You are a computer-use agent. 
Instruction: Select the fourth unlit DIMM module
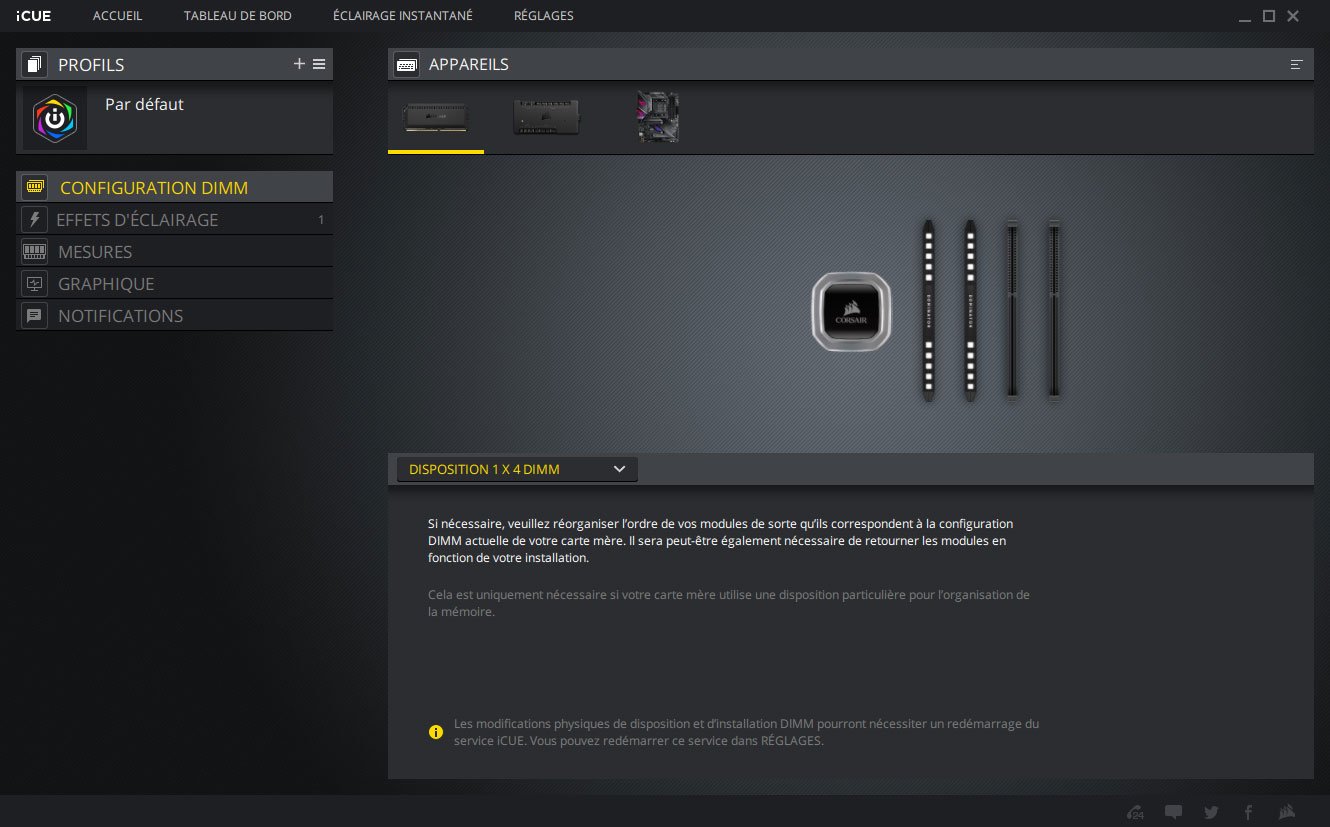[1054, 310]
